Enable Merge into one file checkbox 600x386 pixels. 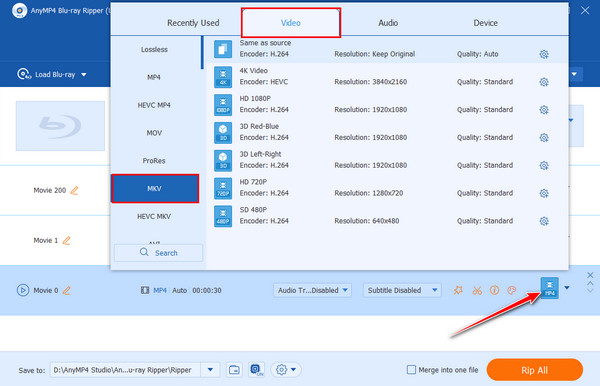point(411,370)
